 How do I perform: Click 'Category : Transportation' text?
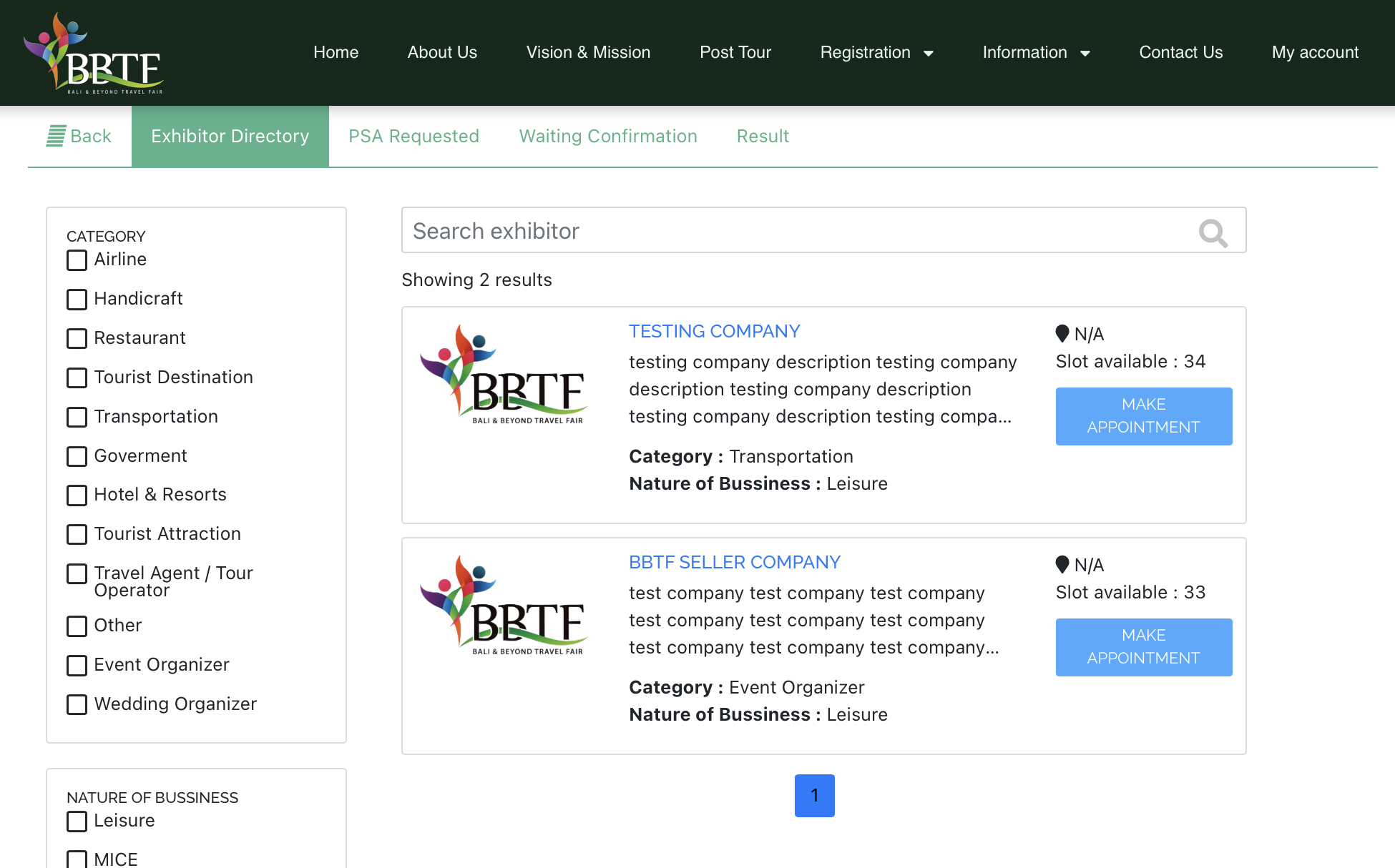pyautogui.click(x=740, y=456)
